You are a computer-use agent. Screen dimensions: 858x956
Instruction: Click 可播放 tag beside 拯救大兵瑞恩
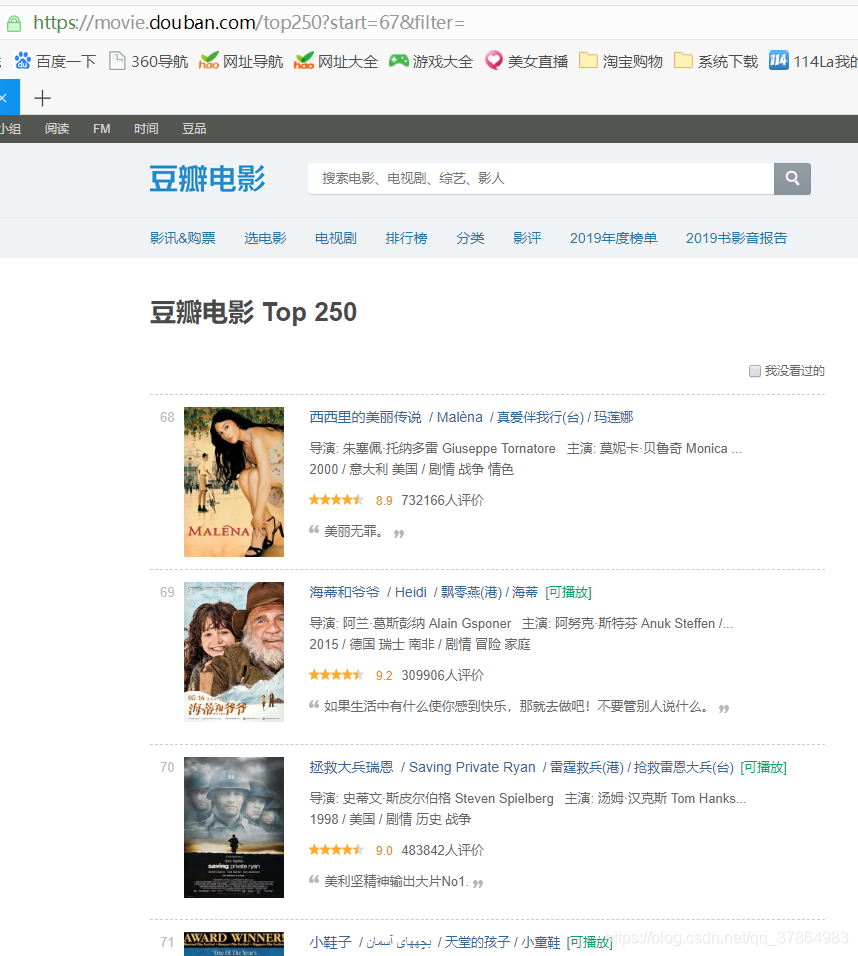(x=763, y=767)
